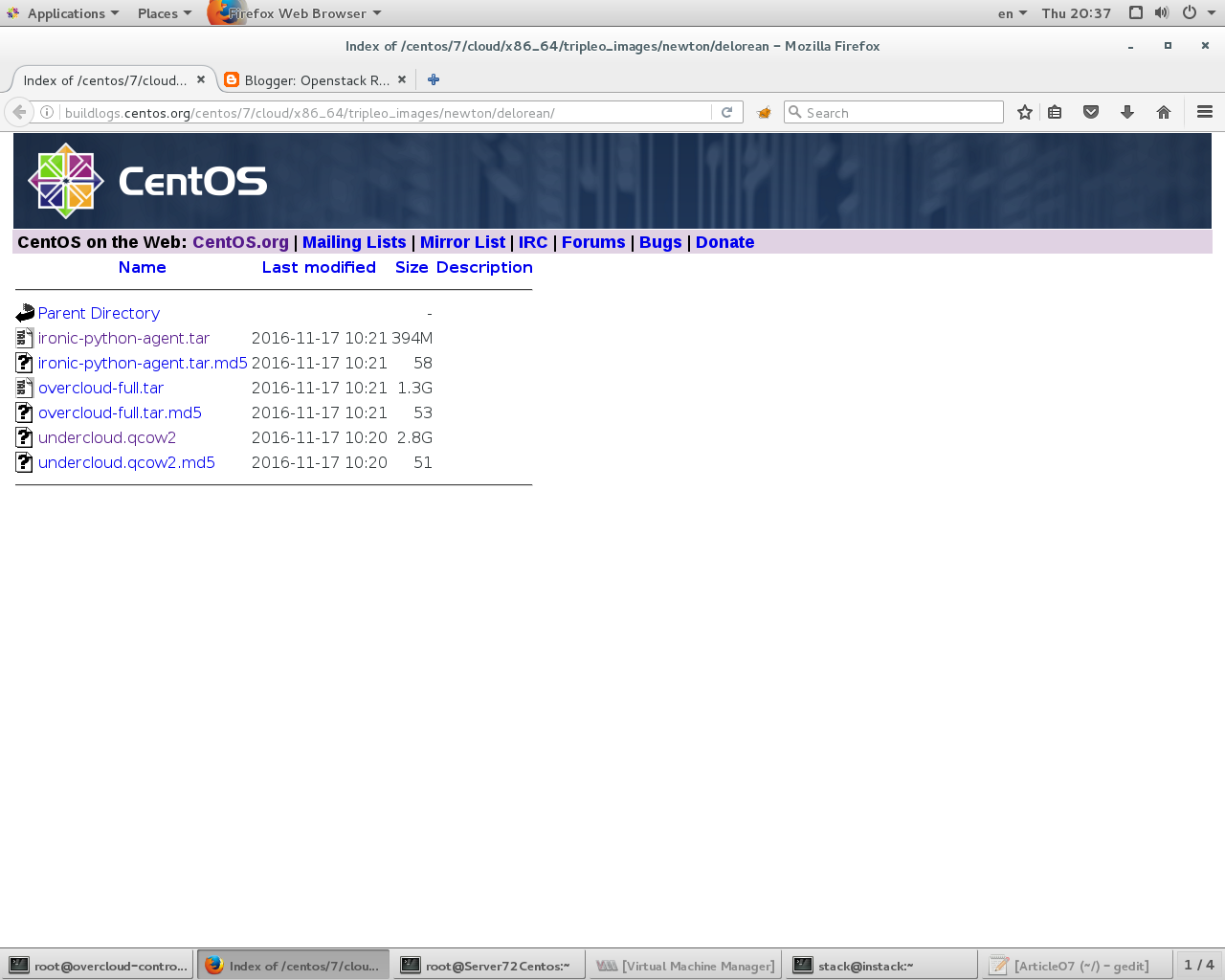Bookmark this page with the star icon

tap(1025, 112)
